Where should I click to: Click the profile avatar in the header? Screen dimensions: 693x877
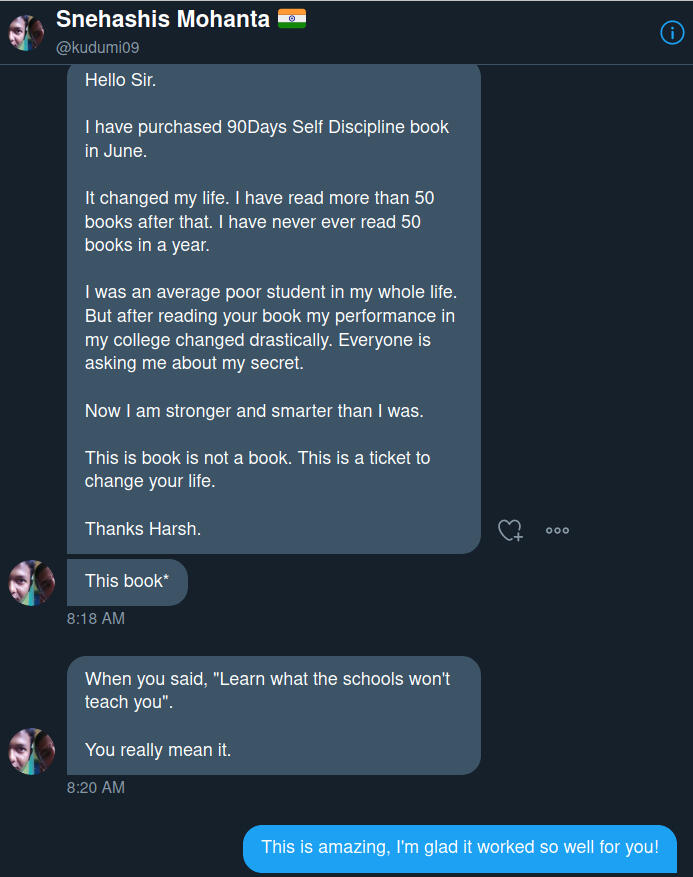pyautogui.click(x=26, y=33)
